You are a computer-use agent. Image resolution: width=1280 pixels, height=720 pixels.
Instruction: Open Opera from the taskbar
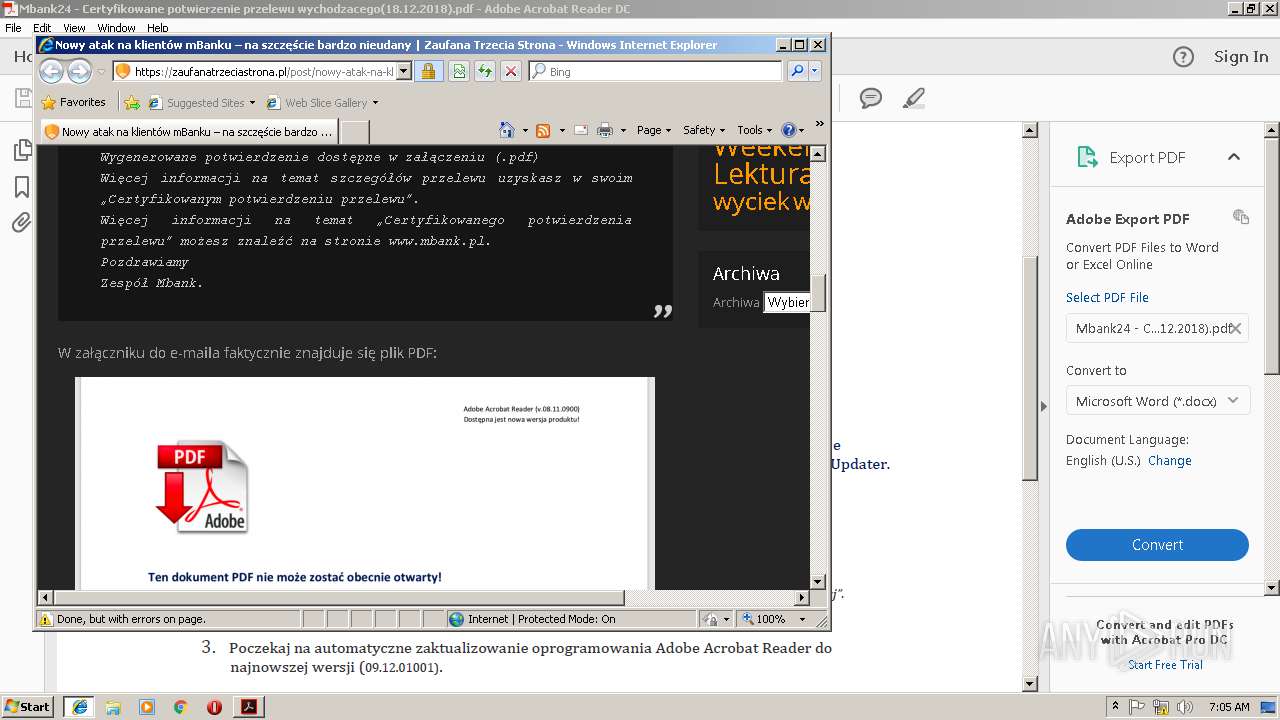point(214,707)
